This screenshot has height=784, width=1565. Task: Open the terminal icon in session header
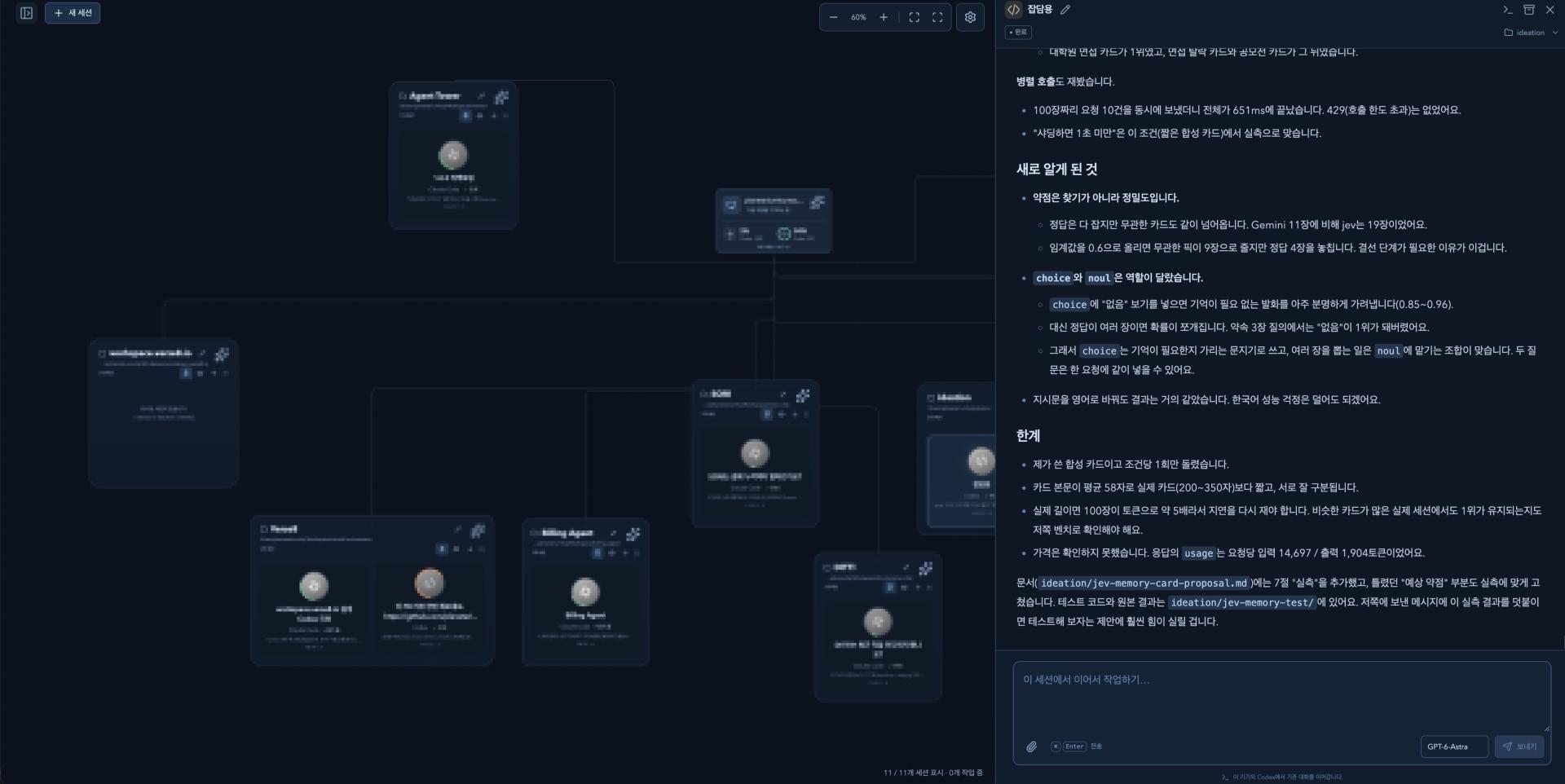(x=1508, y=10)
